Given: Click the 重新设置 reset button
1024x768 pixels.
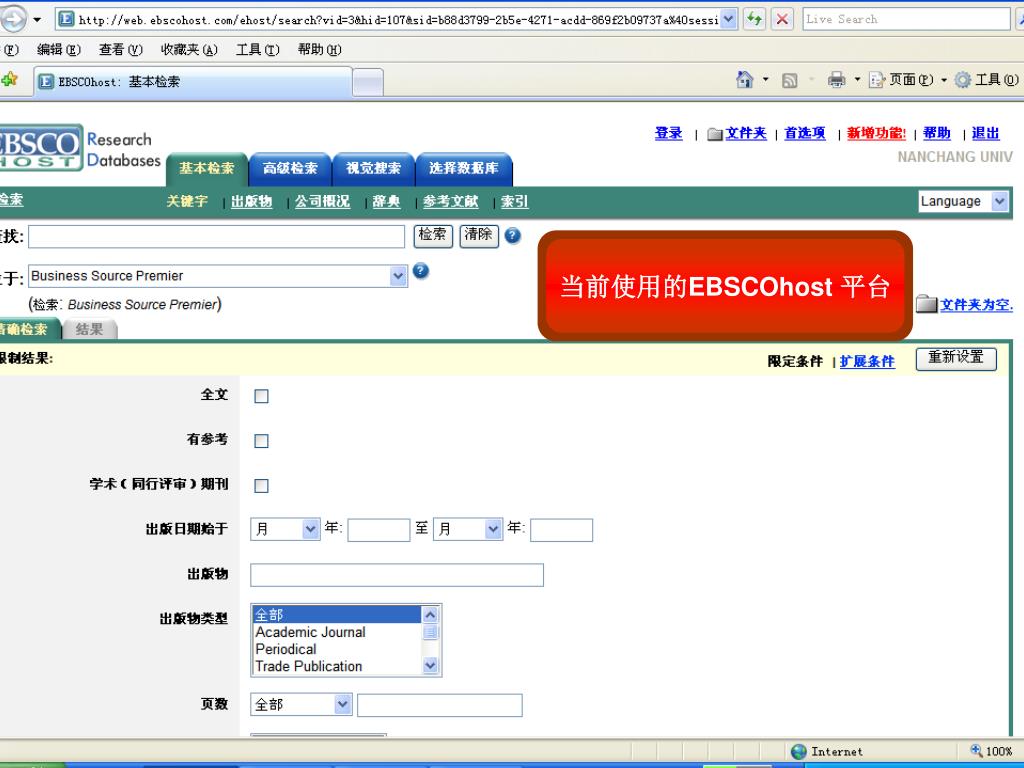Looking at the screenshot, I should [956, 359].
